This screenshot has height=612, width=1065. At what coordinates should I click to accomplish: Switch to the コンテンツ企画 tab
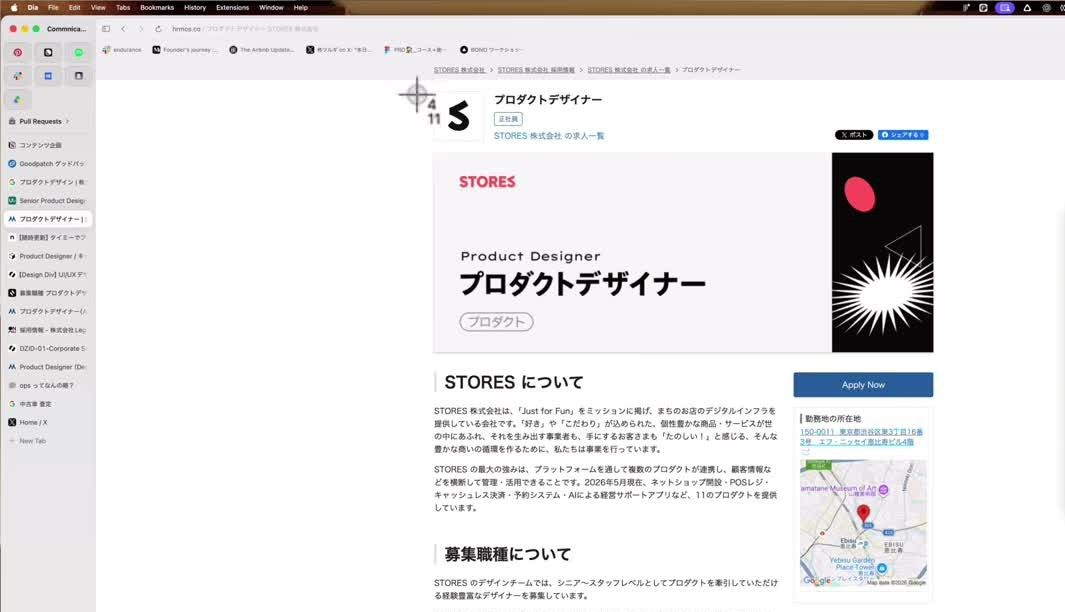tap(48, 145)
